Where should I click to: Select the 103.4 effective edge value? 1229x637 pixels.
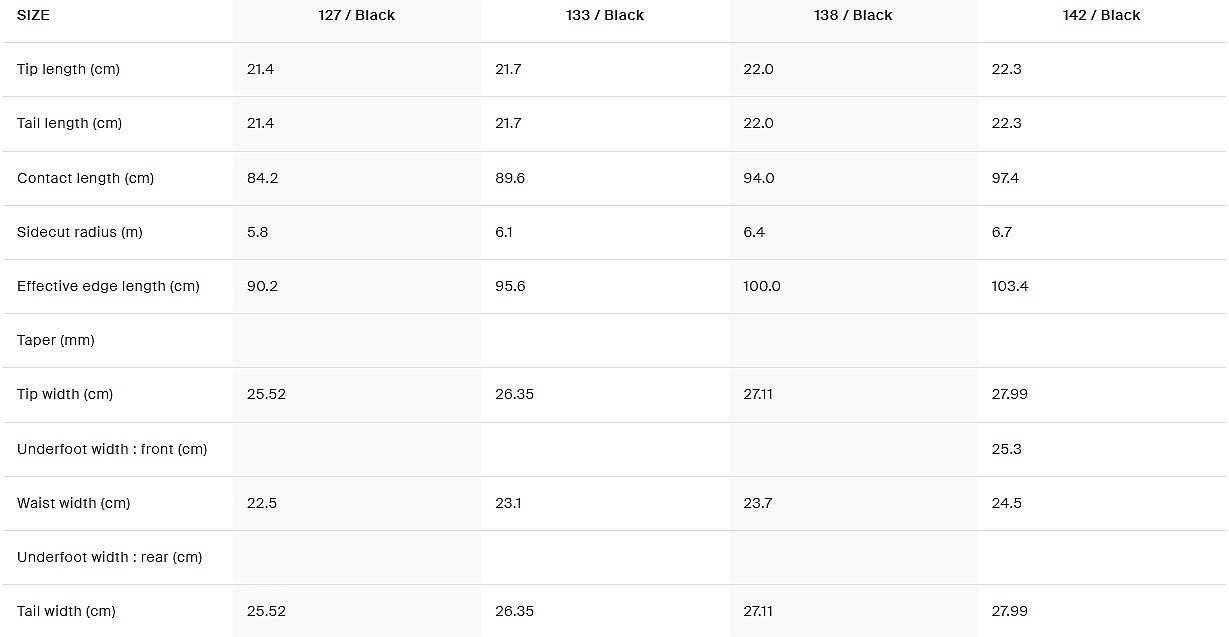click(1009, 286)
